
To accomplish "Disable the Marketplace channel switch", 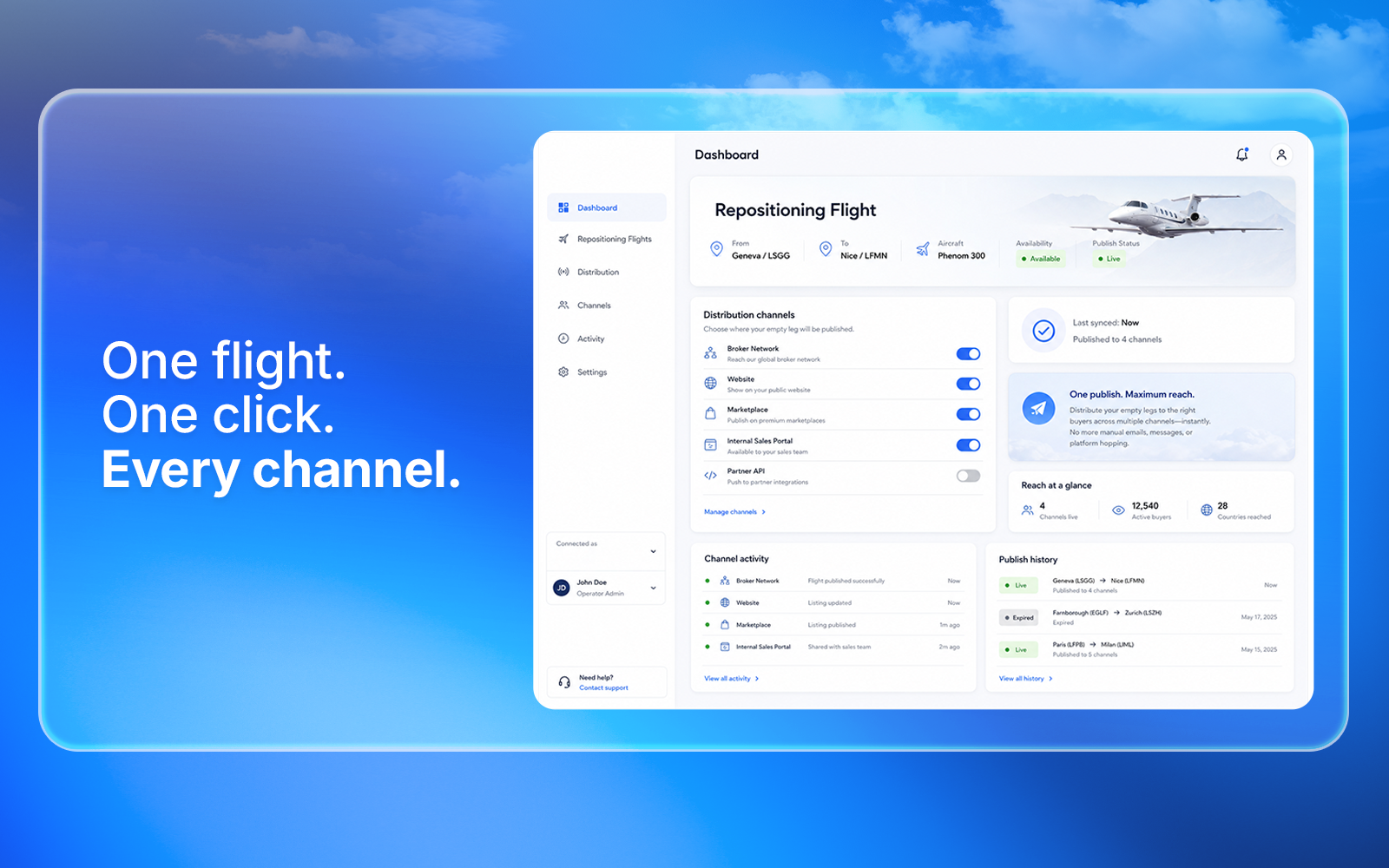I will (968, 414).
